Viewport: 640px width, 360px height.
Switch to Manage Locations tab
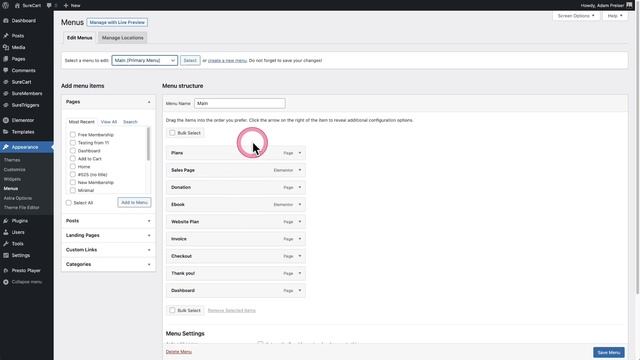[x=122, y=38]
